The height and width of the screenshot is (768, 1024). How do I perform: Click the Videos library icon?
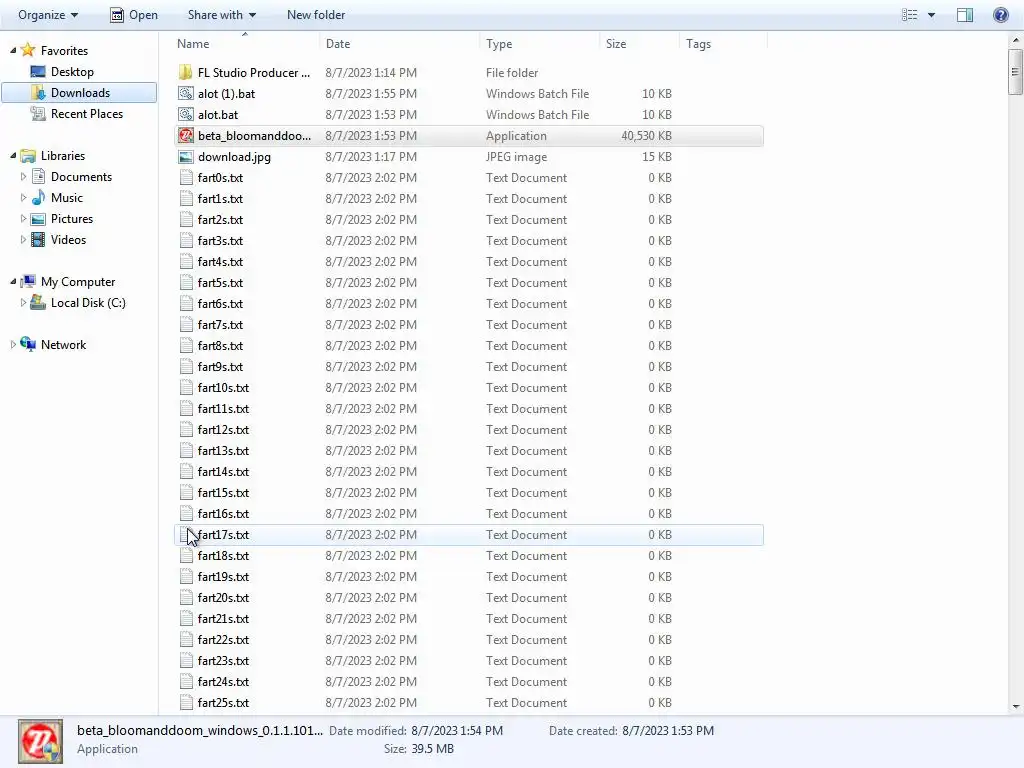coord(39,240)
